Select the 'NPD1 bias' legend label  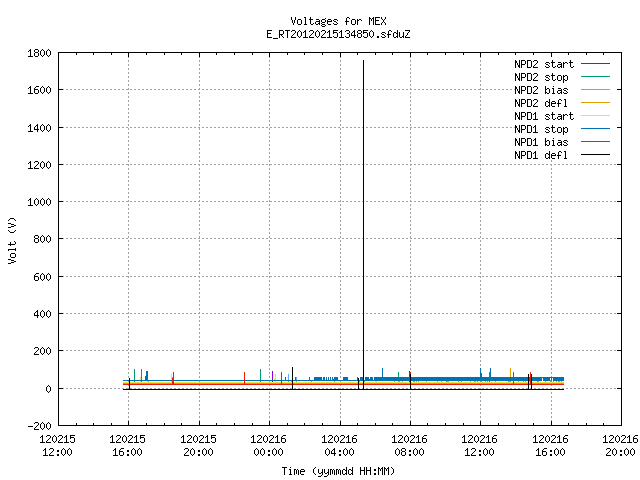[541, 142]
